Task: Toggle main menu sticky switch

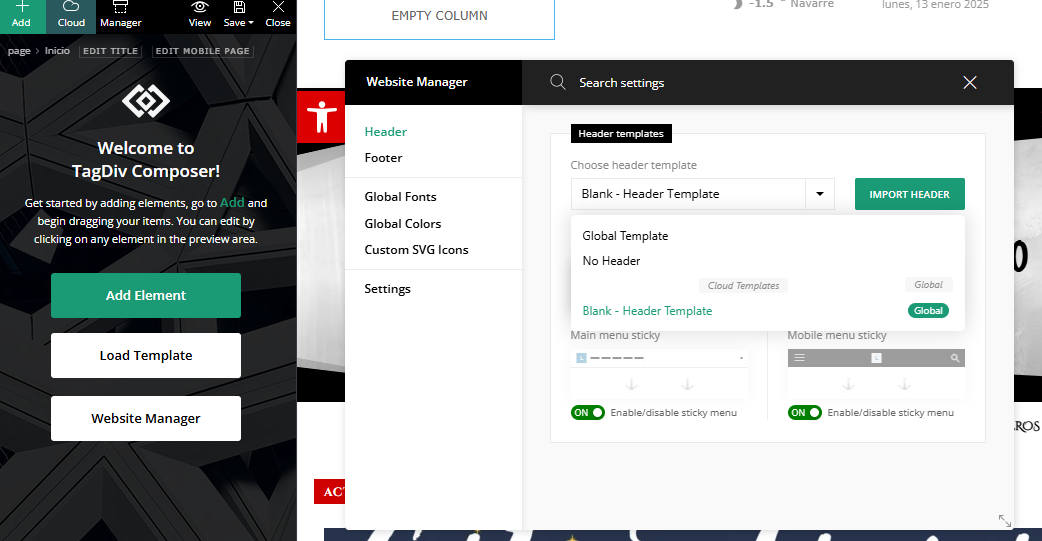Action: click(x=587, y=413)
